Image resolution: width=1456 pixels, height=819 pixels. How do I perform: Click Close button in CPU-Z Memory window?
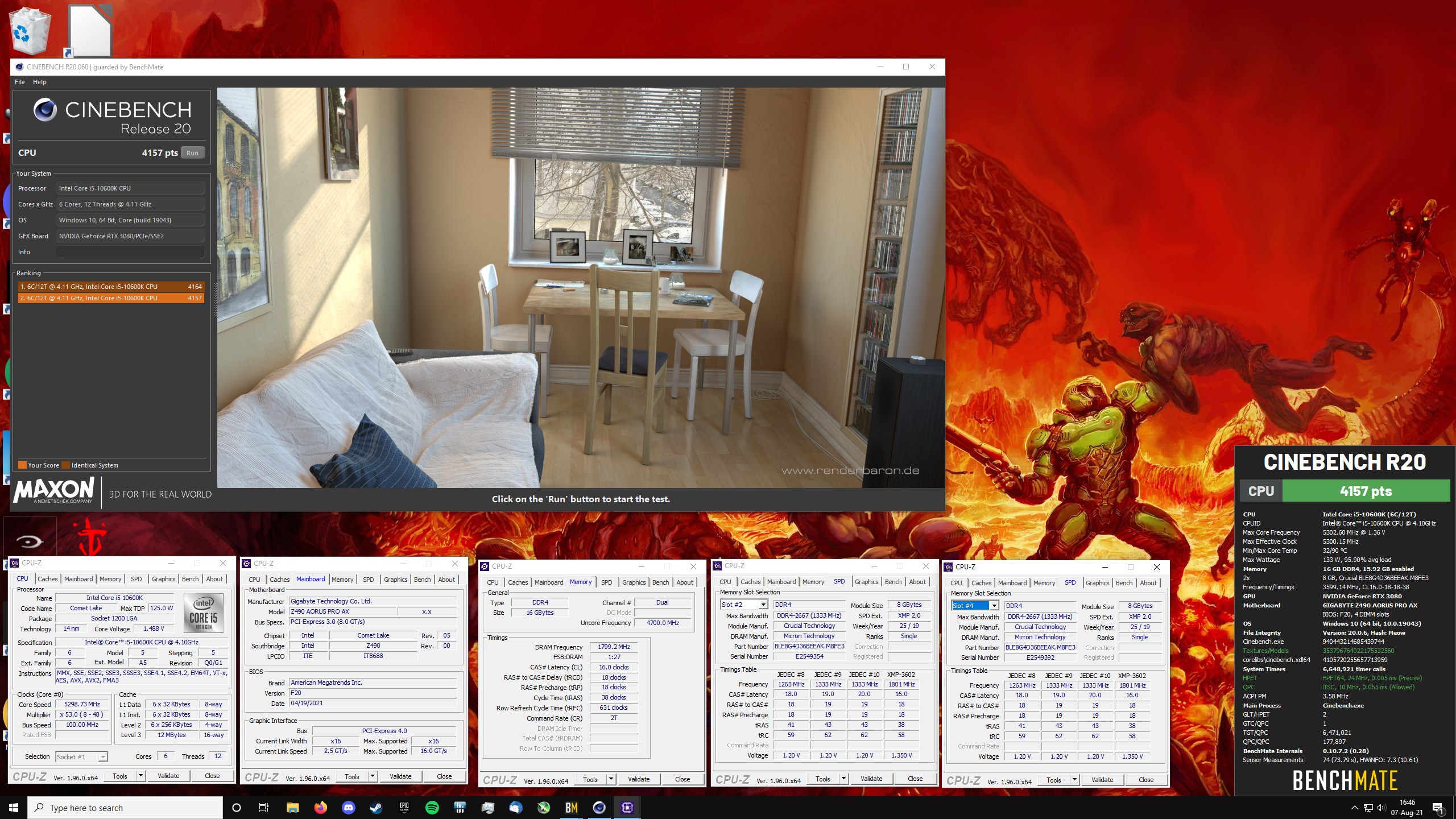tap(682, 779)
